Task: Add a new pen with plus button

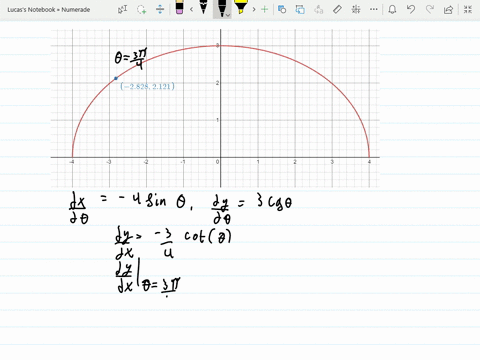Action: tap(265, 9)
